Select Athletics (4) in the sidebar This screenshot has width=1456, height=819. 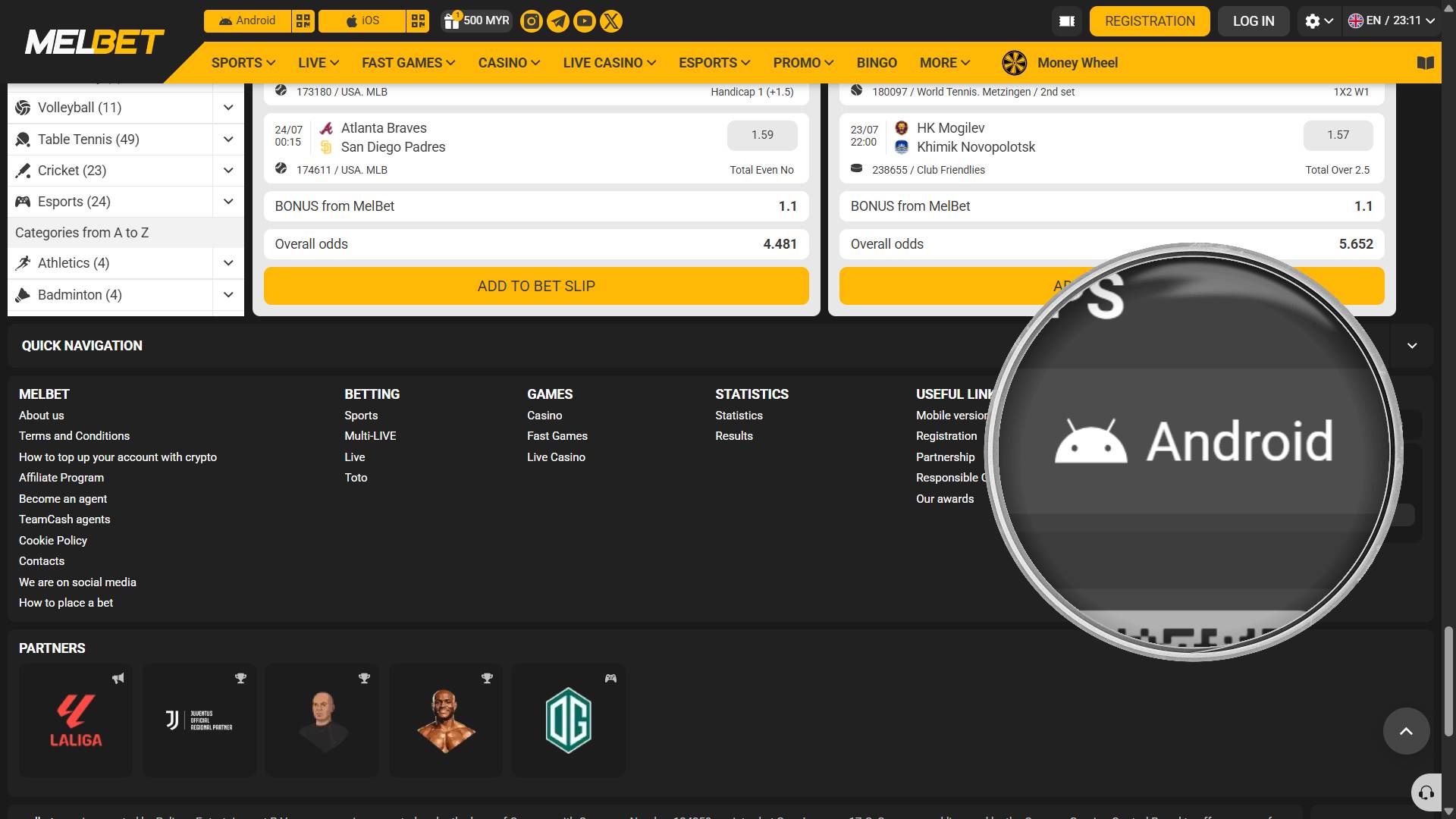110,263
